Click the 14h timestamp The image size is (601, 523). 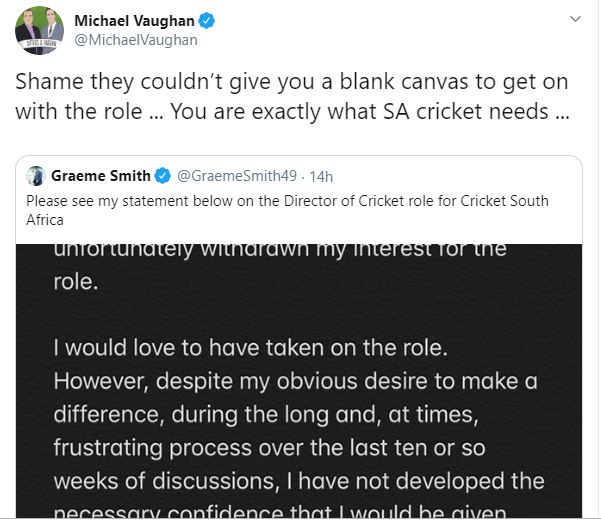[322, 176]
